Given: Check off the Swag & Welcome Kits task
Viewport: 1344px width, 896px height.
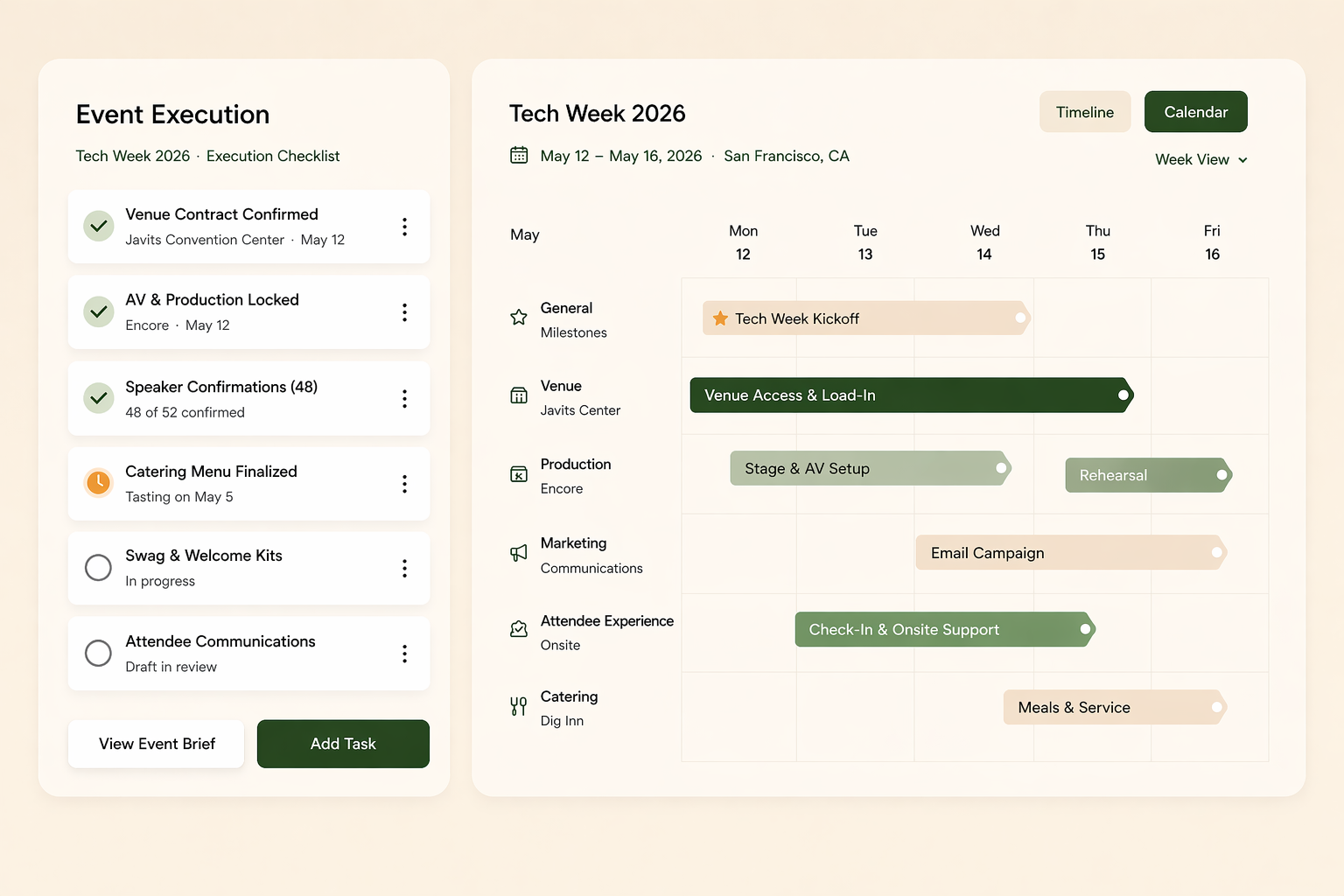Looking at the screenshot, I should click(x=98, y=567).
